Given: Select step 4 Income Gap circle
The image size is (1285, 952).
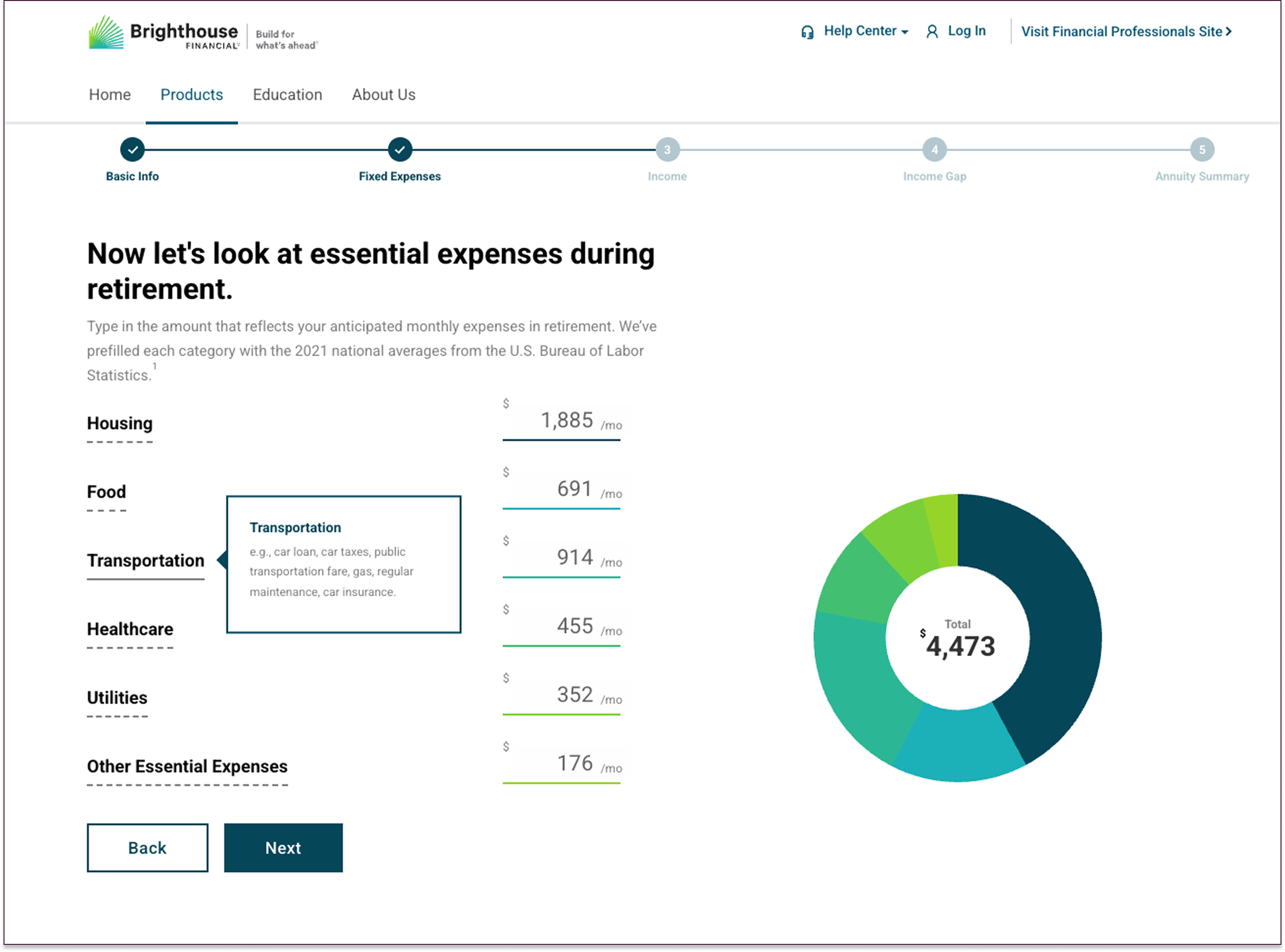Looking at the screenshot, I should (x=934, y=150).
